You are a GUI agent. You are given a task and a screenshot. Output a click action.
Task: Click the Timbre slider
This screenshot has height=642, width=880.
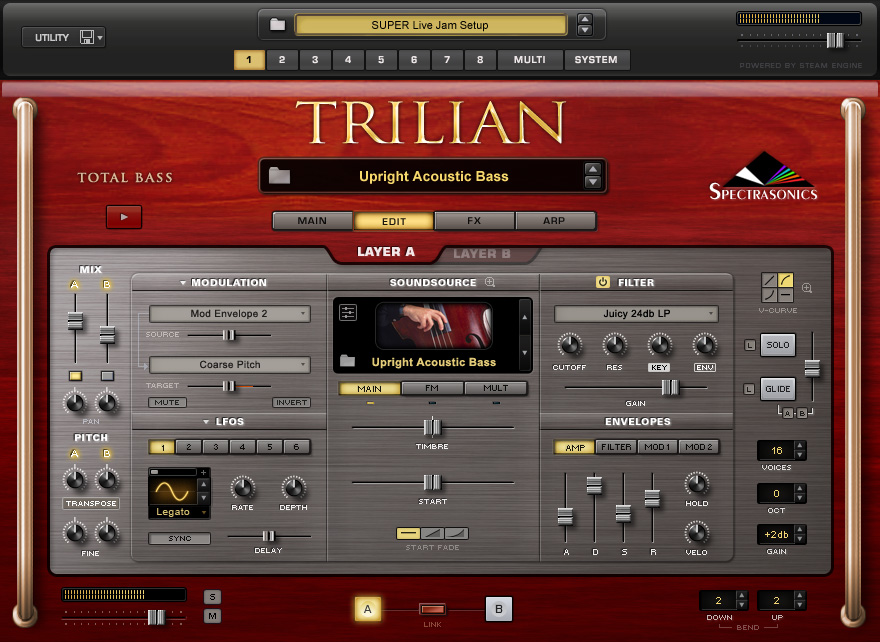pyautogui.click(x=431, y=427)
